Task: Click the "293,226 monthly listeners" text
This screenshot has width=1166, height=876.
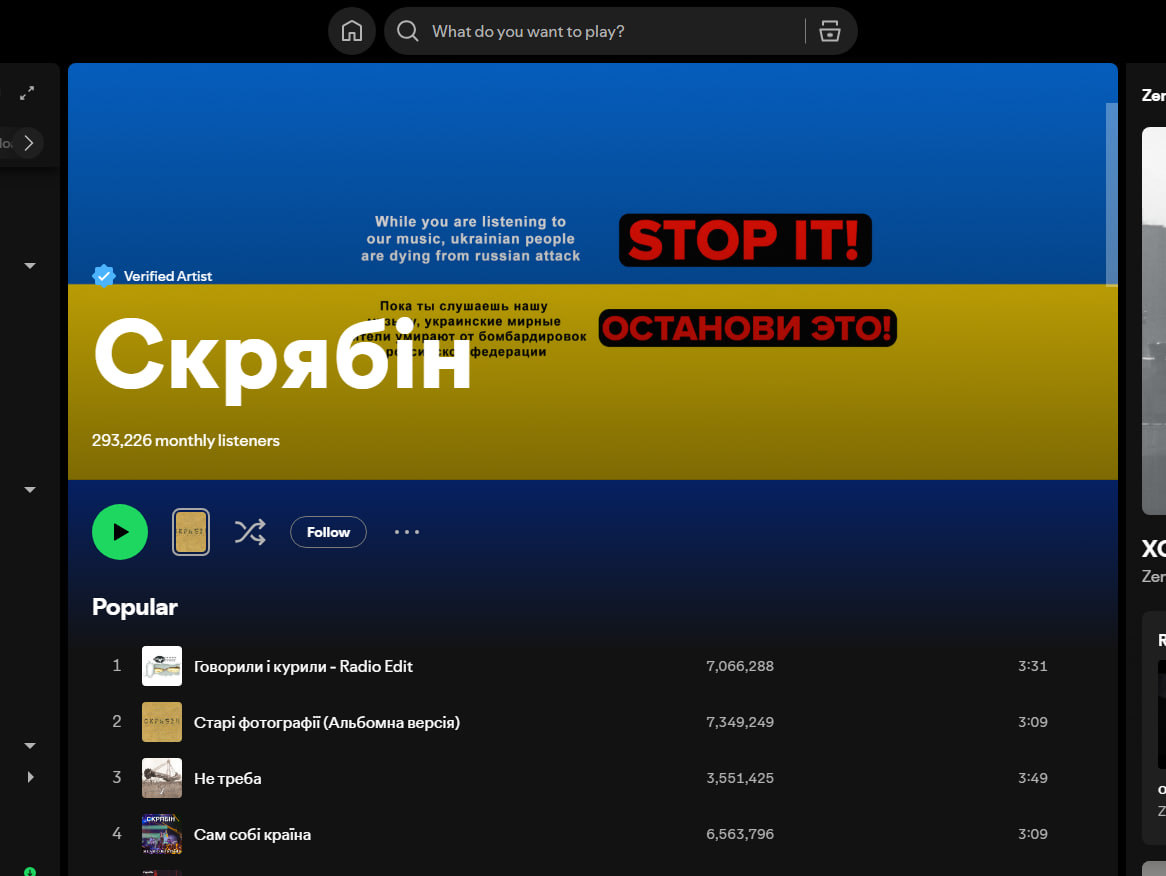Action: 186,440
